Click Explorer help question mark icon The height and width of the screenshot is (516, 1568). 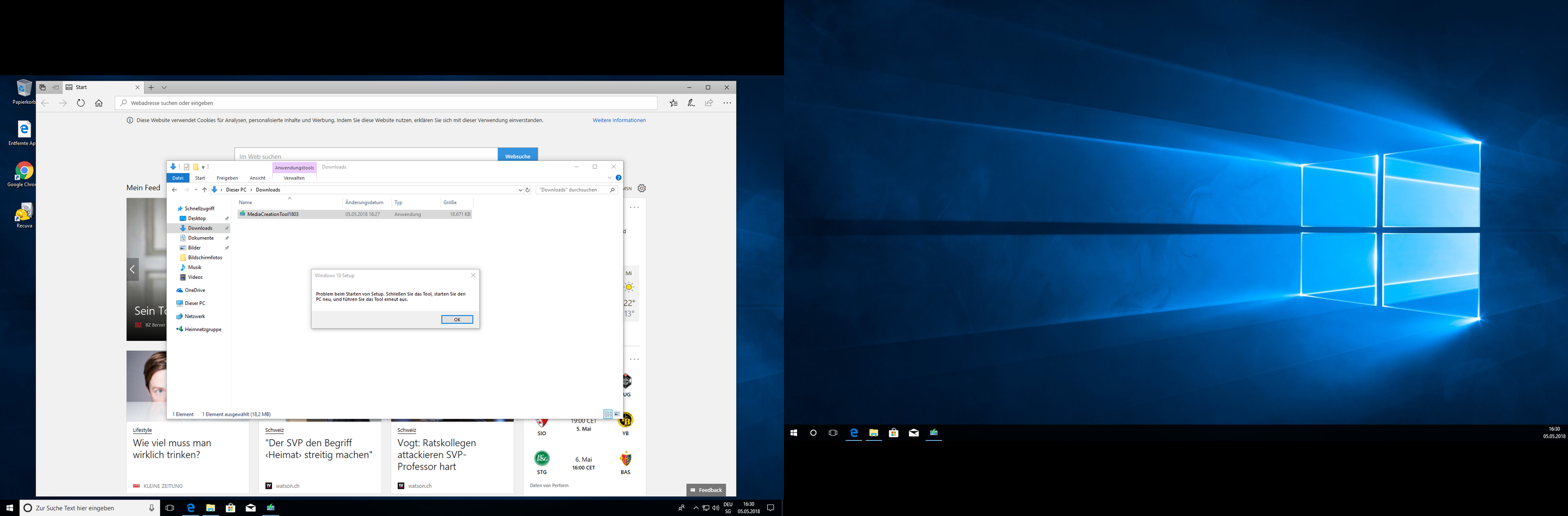618,178
